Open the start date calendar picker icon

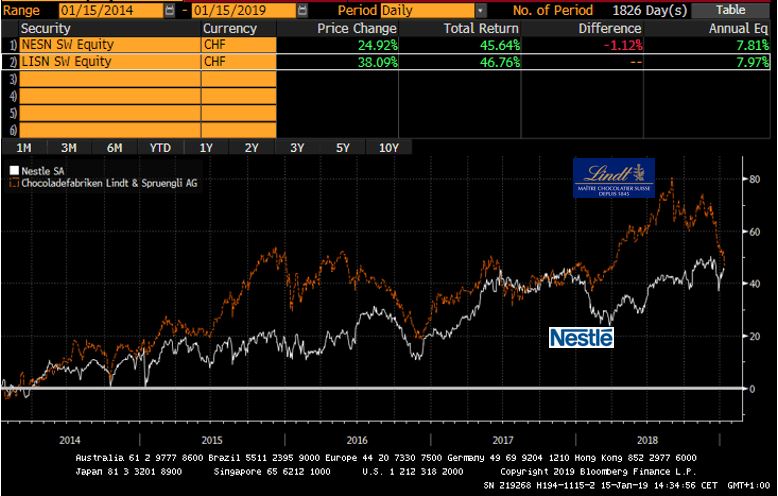(170, 10)
